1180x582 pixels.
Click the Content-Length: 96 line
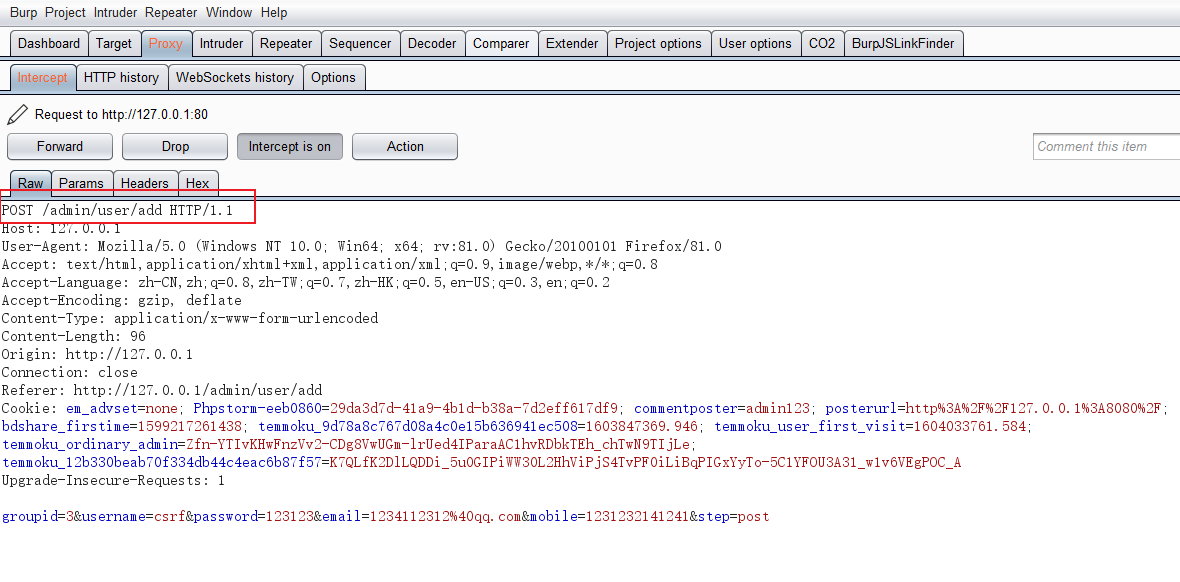pos(74,337)
